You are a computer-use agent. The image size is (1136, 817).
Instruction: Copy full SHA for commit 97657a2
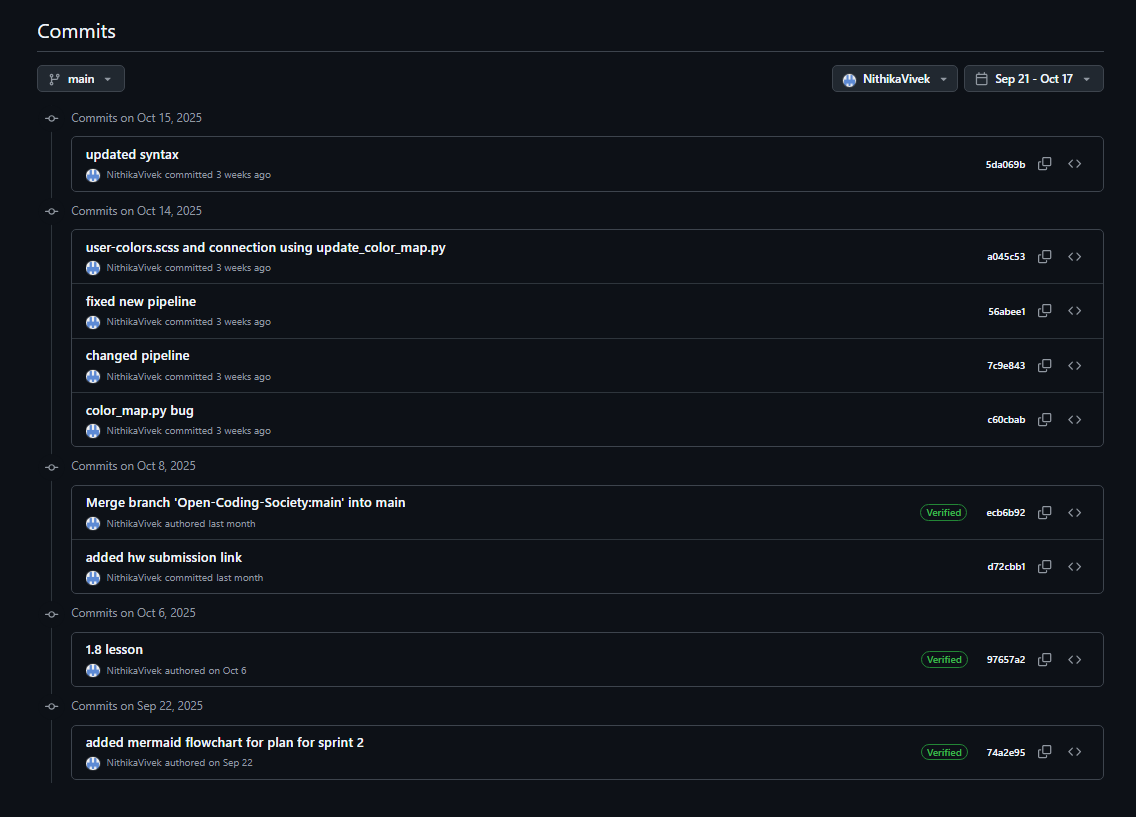1045,659
